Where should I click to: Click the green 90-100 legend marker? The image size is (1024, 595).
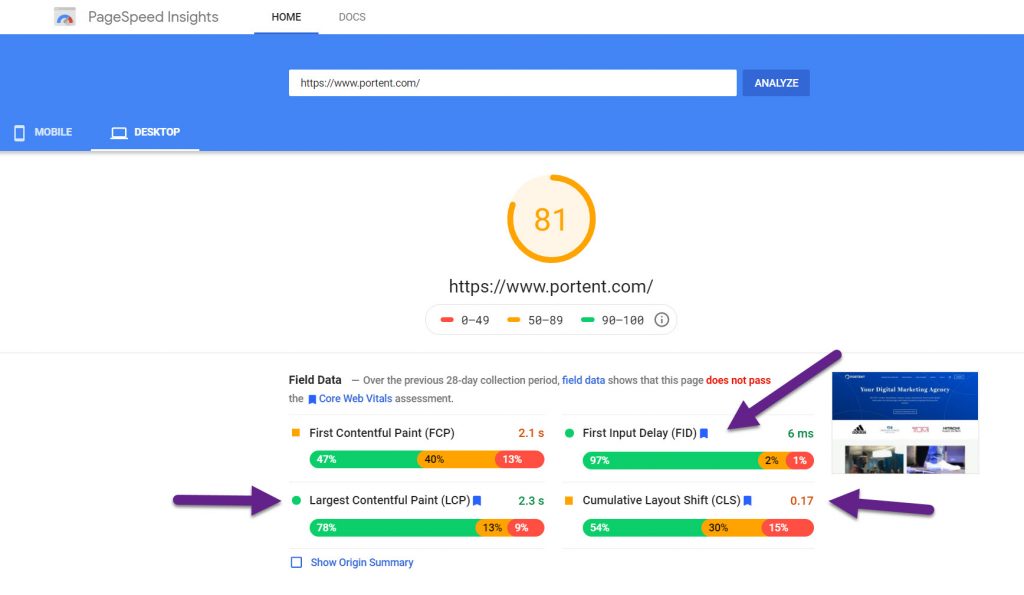click(588, 320)
